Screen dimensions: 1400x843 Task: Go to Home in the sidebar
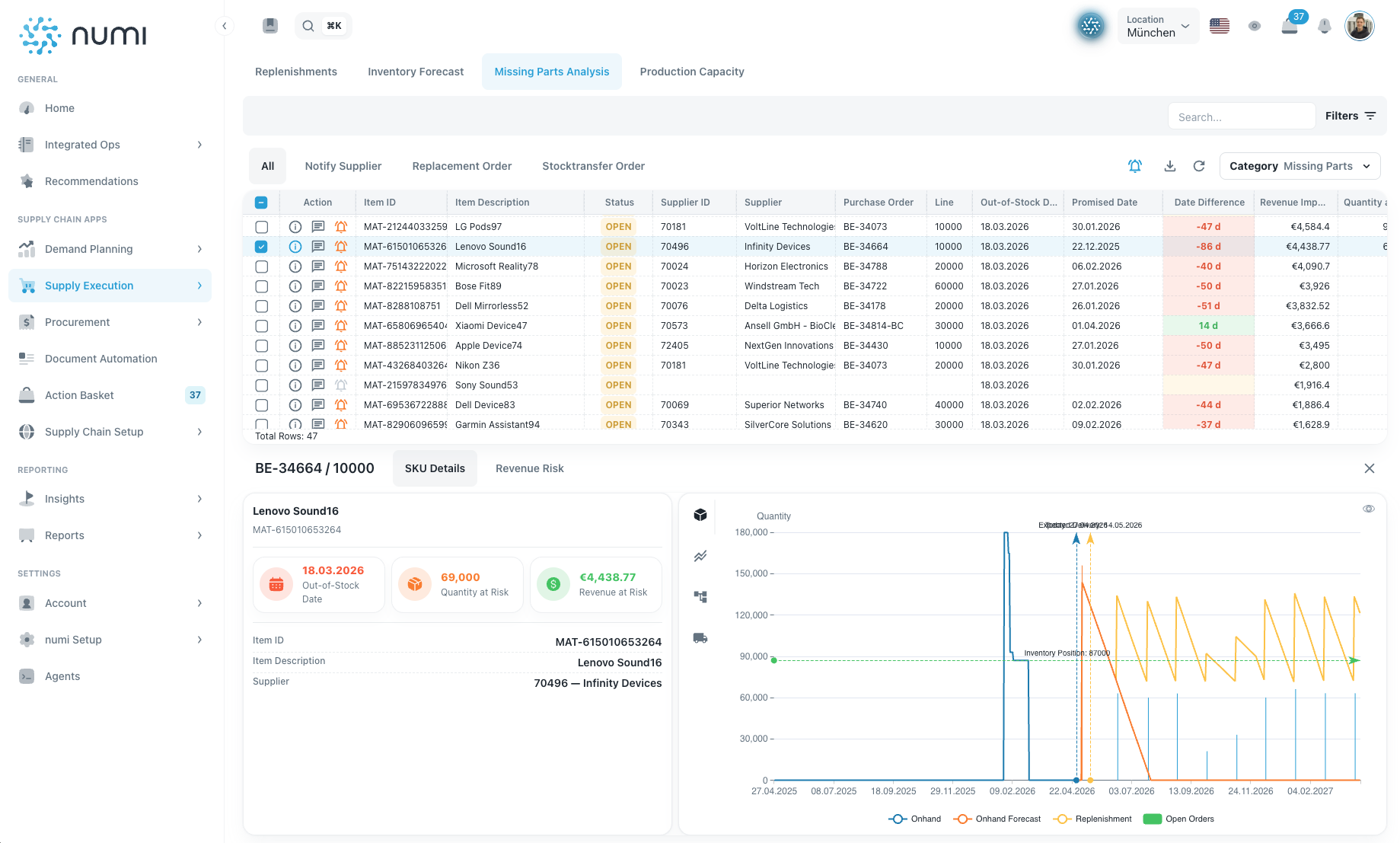coord(110,108)
